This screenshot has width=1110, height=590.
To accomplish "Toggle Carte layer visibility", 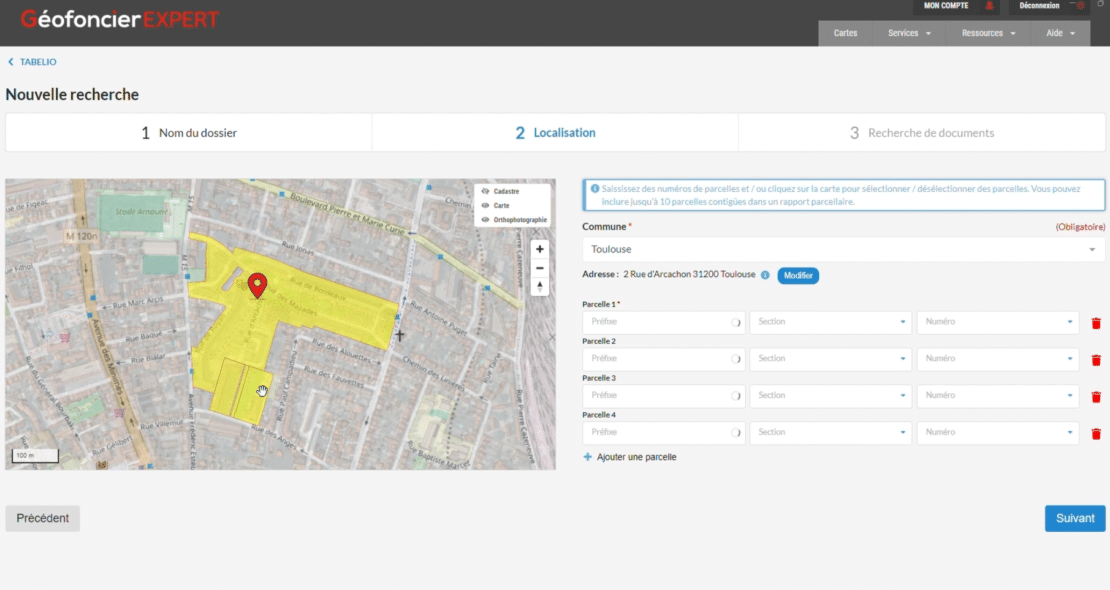I will tap(485, 205).
